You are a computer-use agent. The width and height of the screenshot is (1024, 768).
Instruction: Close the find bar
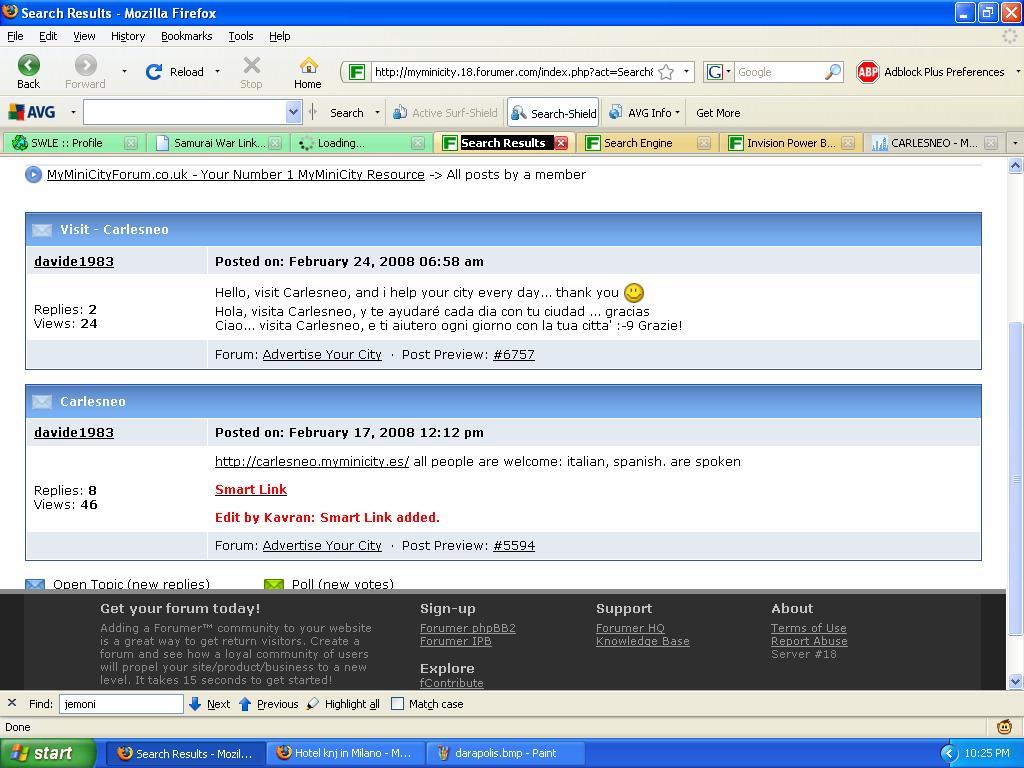click(x=12, y=704)
